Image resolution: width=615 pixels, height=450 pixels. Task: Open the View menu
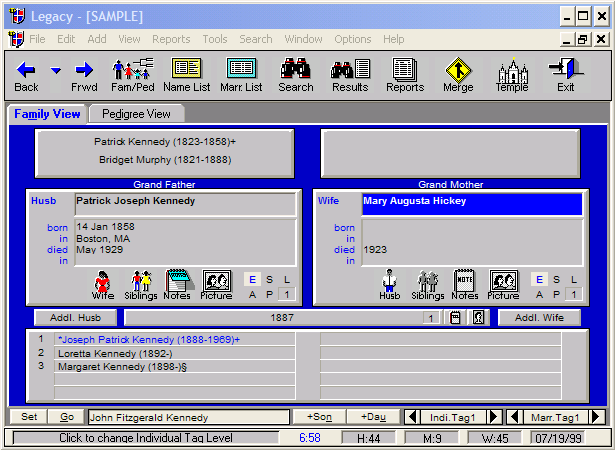tap(129, 39)
